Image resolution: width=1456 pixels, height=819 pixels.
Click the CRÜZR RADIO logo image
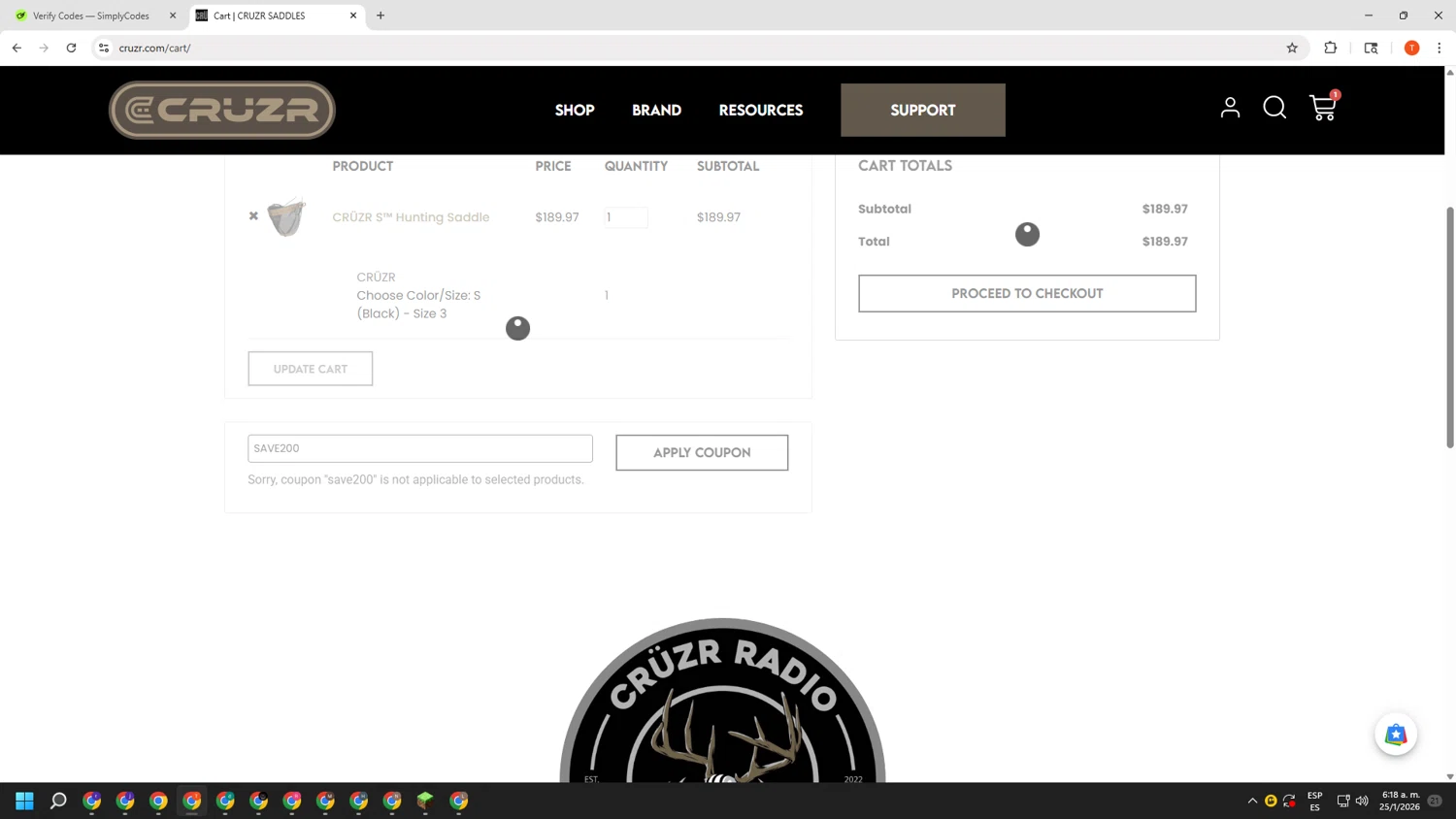point(722,701)
